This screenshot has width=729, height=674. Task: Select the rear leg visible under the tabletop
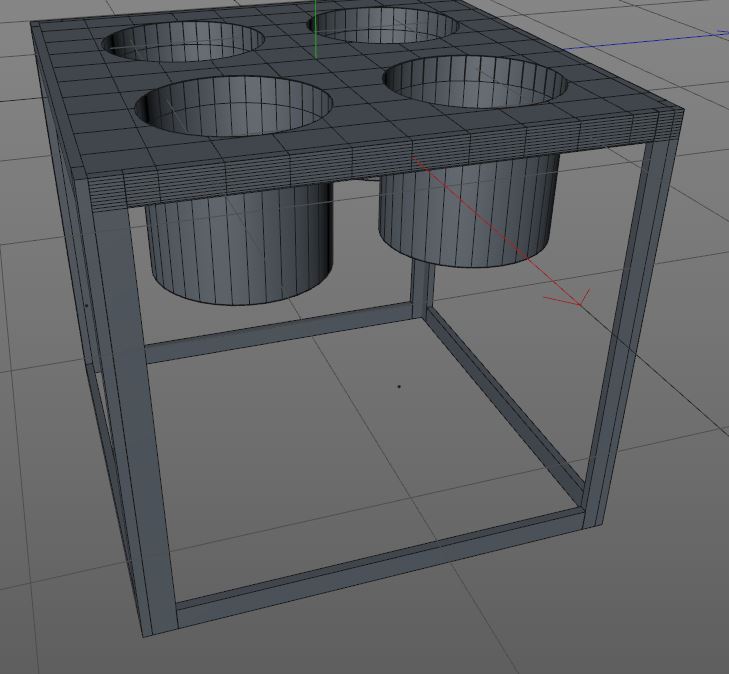pyautogui.click(x=423, y=289)
